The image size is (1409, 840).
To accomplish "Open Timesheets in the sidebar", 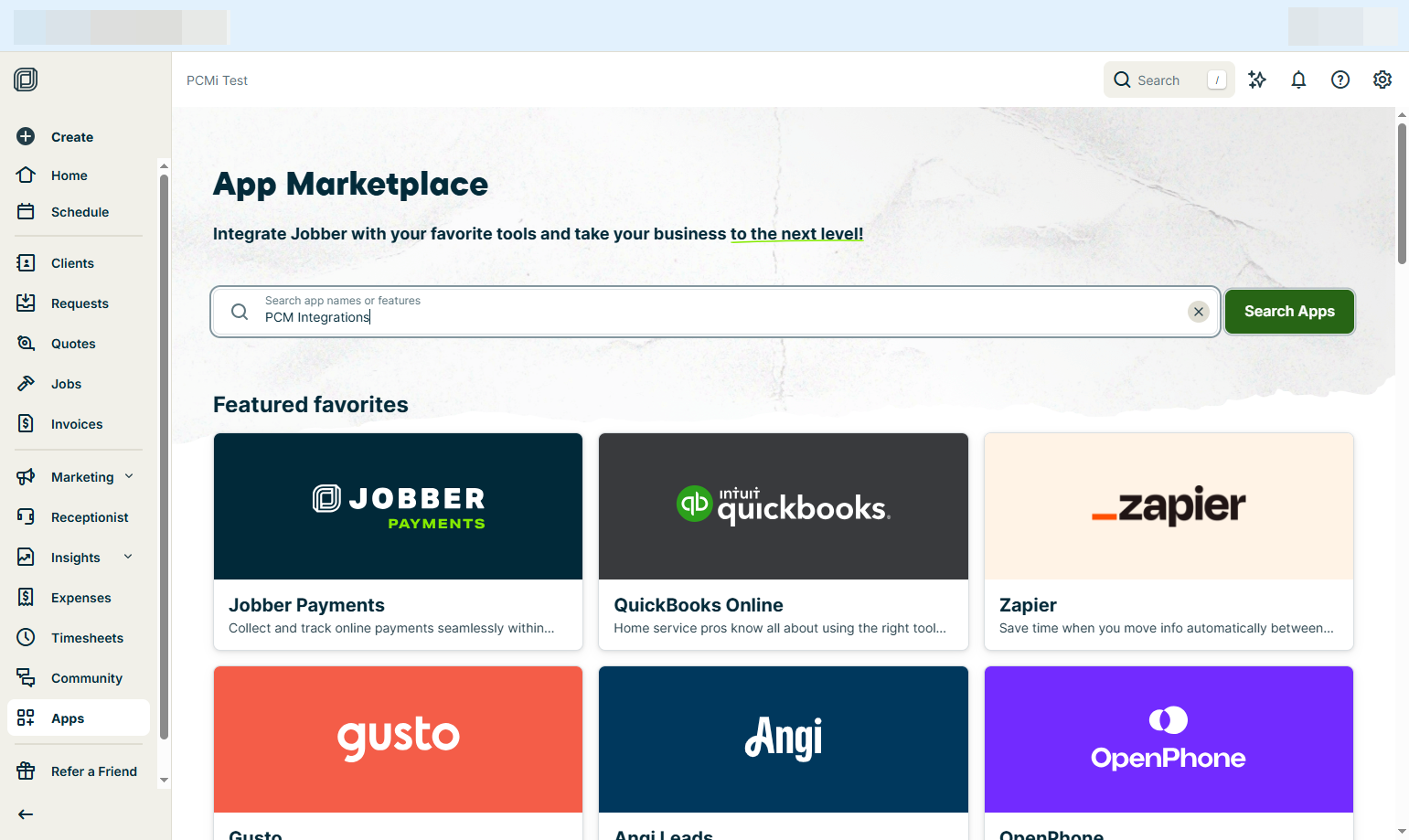I will [x=78, y=638].
